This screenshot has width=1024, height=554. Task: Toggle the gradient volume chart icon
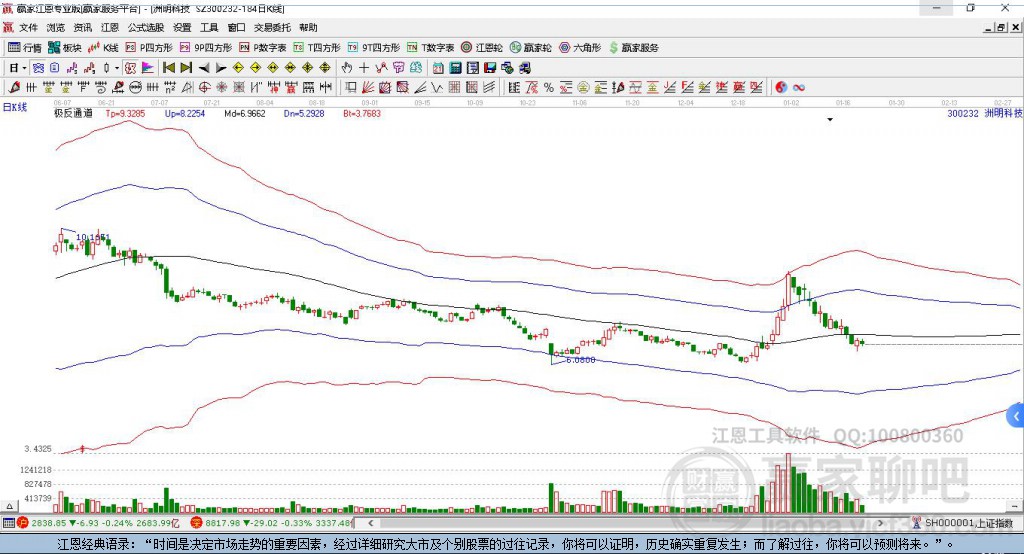(148, 68)
